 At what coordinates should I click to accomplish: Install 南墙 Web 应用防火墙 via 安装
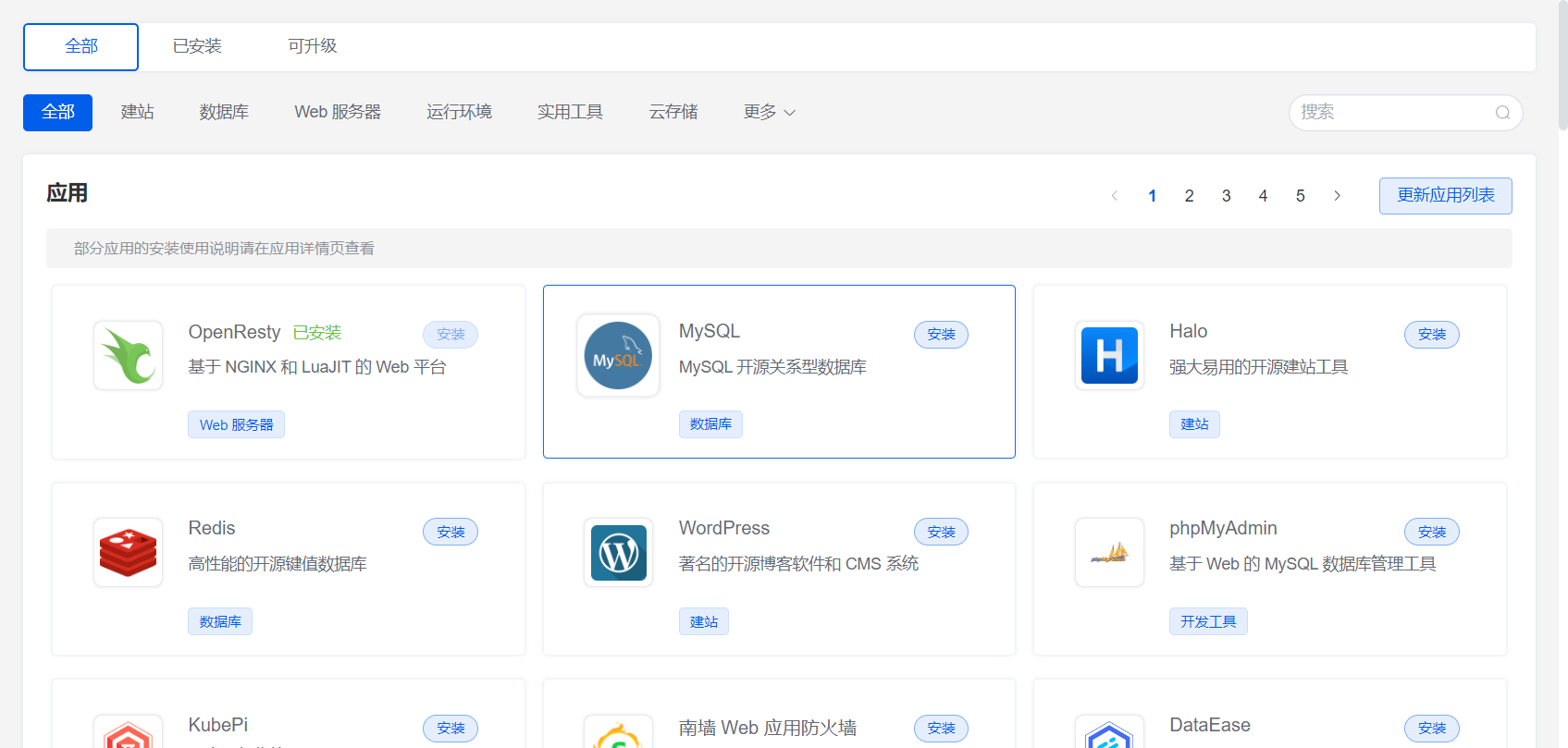[941, 729]
